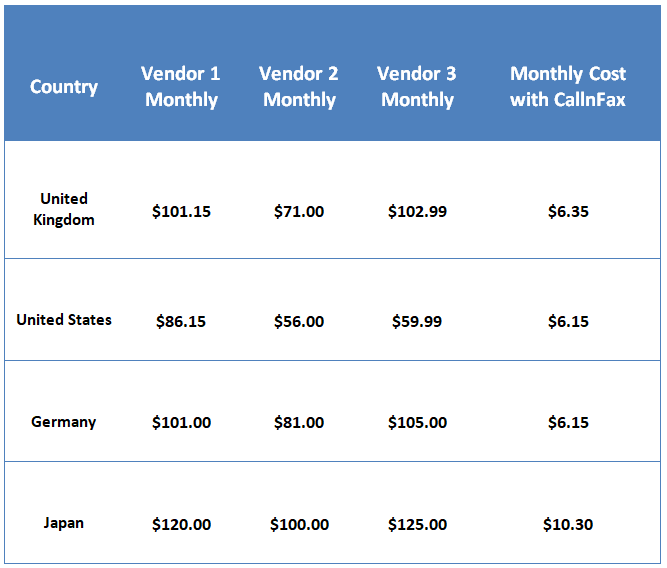Click the $120.00 Japan Vendor 1 cell

[x=181, y=525]
